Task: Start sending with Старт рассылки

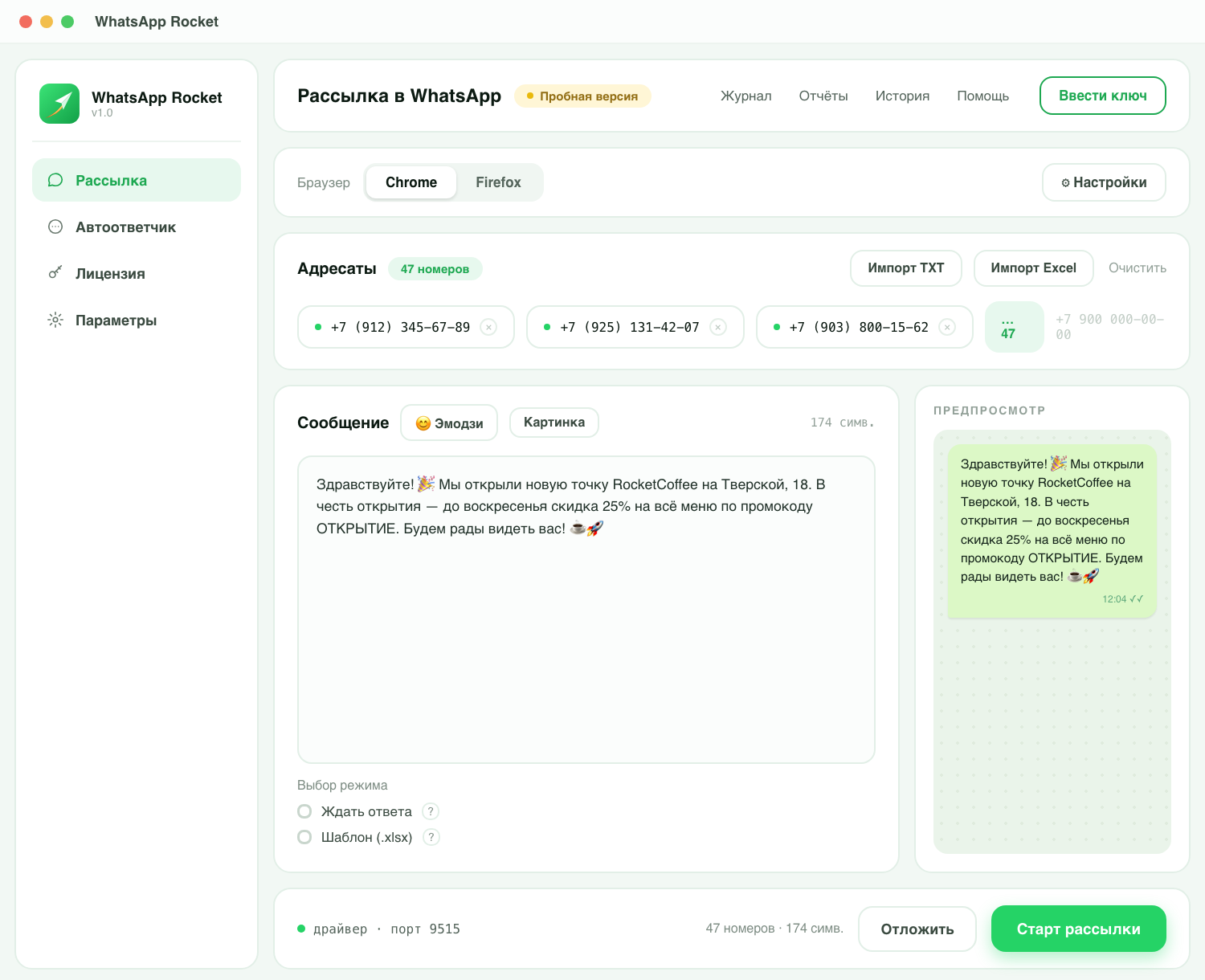Action: 1079,929
